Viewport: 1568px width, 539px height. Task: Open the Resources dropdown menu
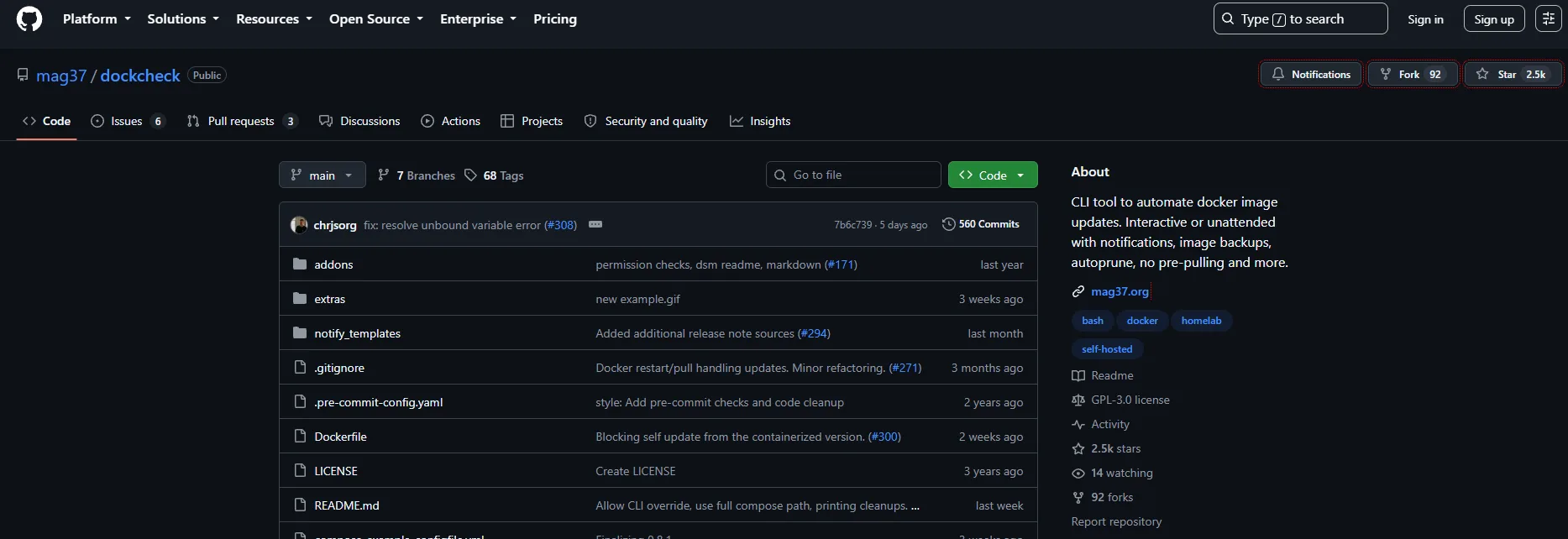[x=274, y=18]
